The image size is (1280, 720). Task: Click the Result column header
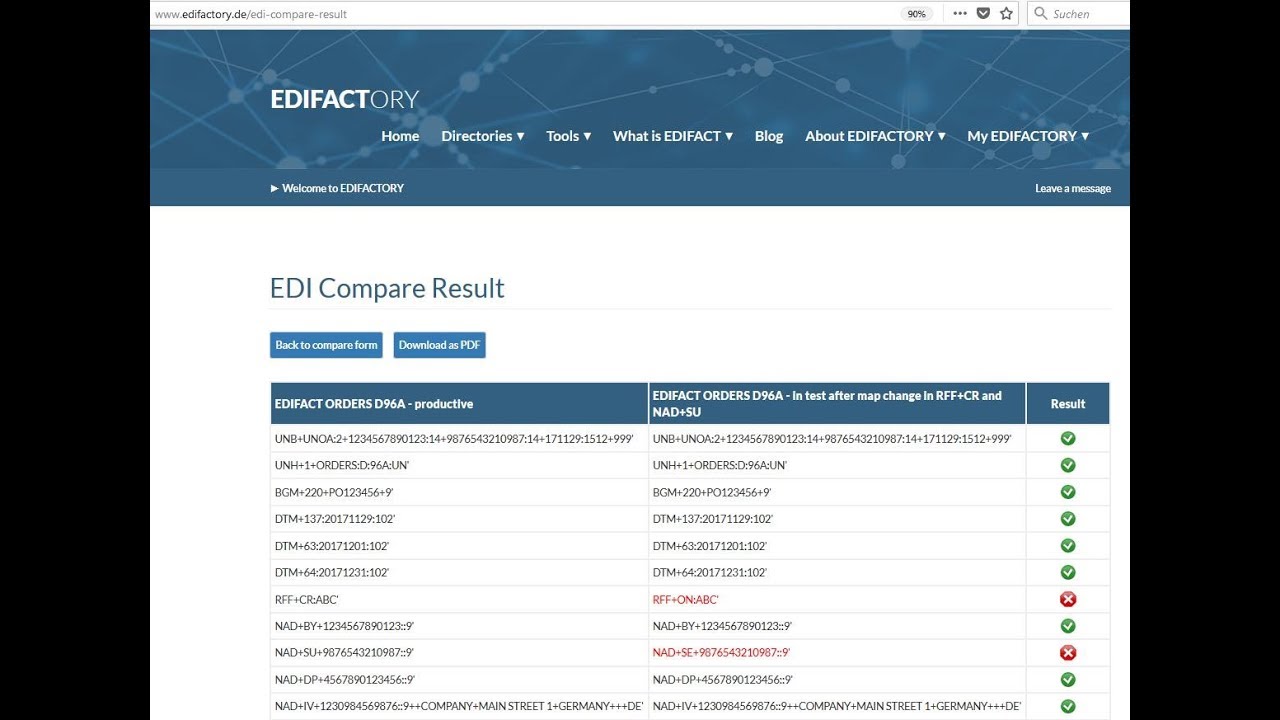1068,404
